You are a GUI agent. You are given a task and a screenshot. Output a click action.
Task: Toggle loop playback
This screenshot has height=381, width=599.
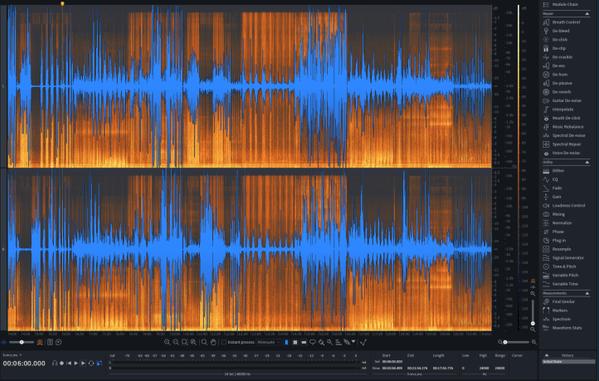91,363
